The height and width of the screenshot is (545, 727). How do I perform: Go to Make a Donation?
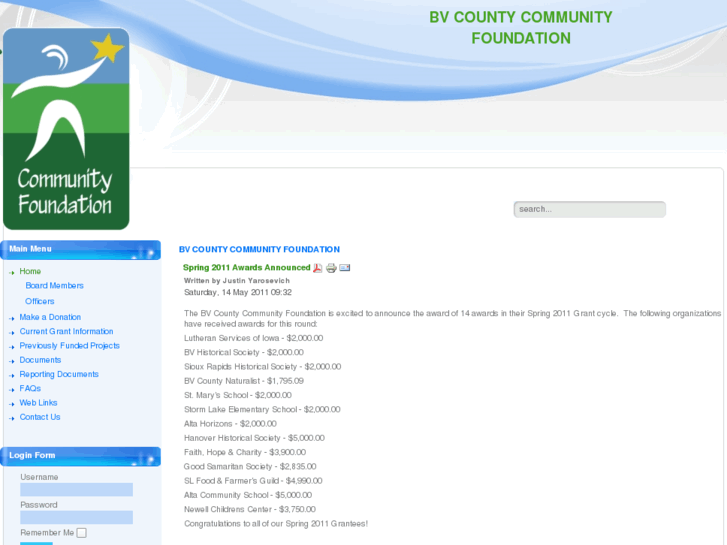pos(50,317)
